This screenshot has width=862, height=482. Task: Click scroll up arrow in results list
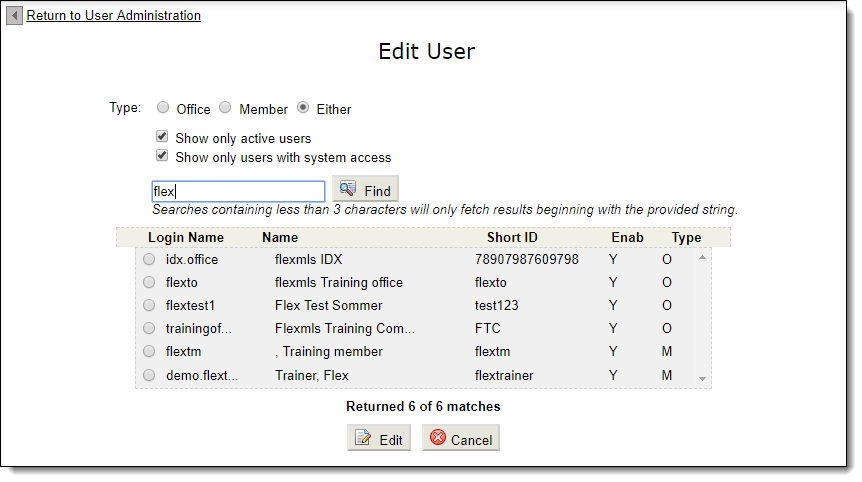pos(702,257)
